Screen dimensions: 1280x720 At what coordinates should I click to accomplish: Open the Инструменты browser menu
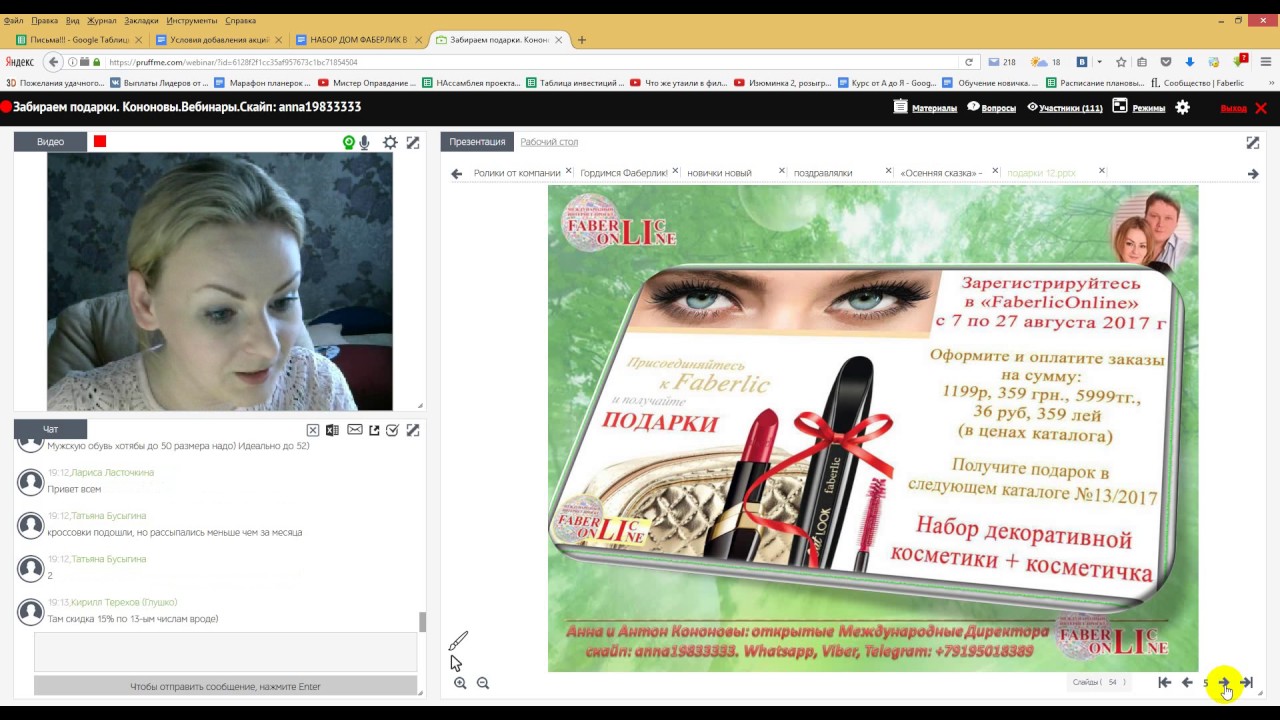tap(192, 20)
